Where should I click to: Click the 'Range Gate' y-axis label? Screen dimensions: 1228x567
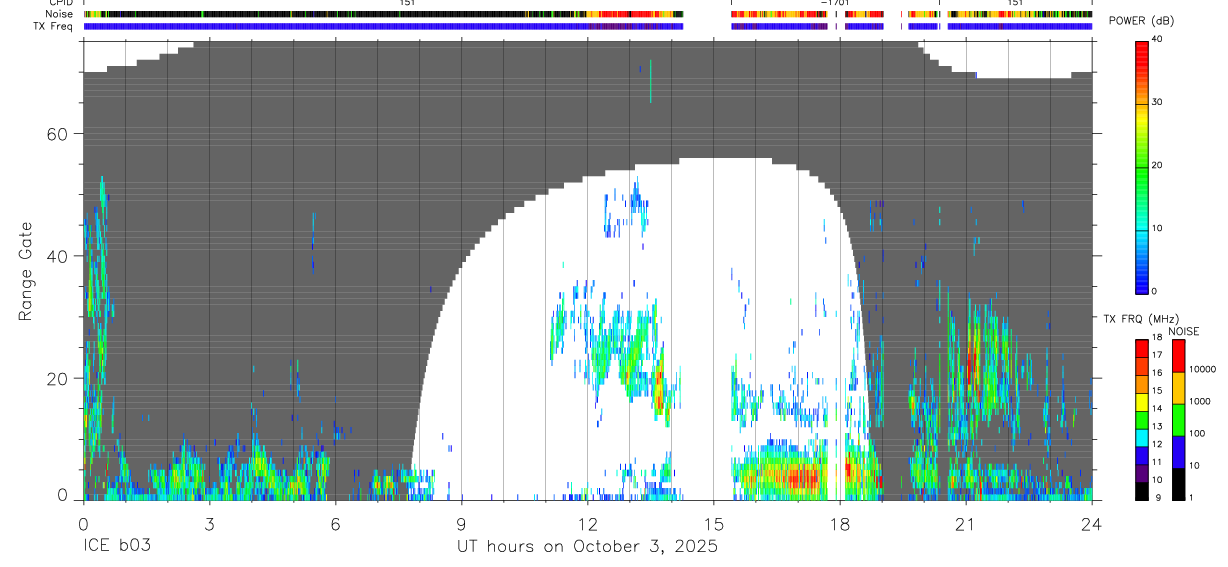pyautogui.click(x=25, y=272)
